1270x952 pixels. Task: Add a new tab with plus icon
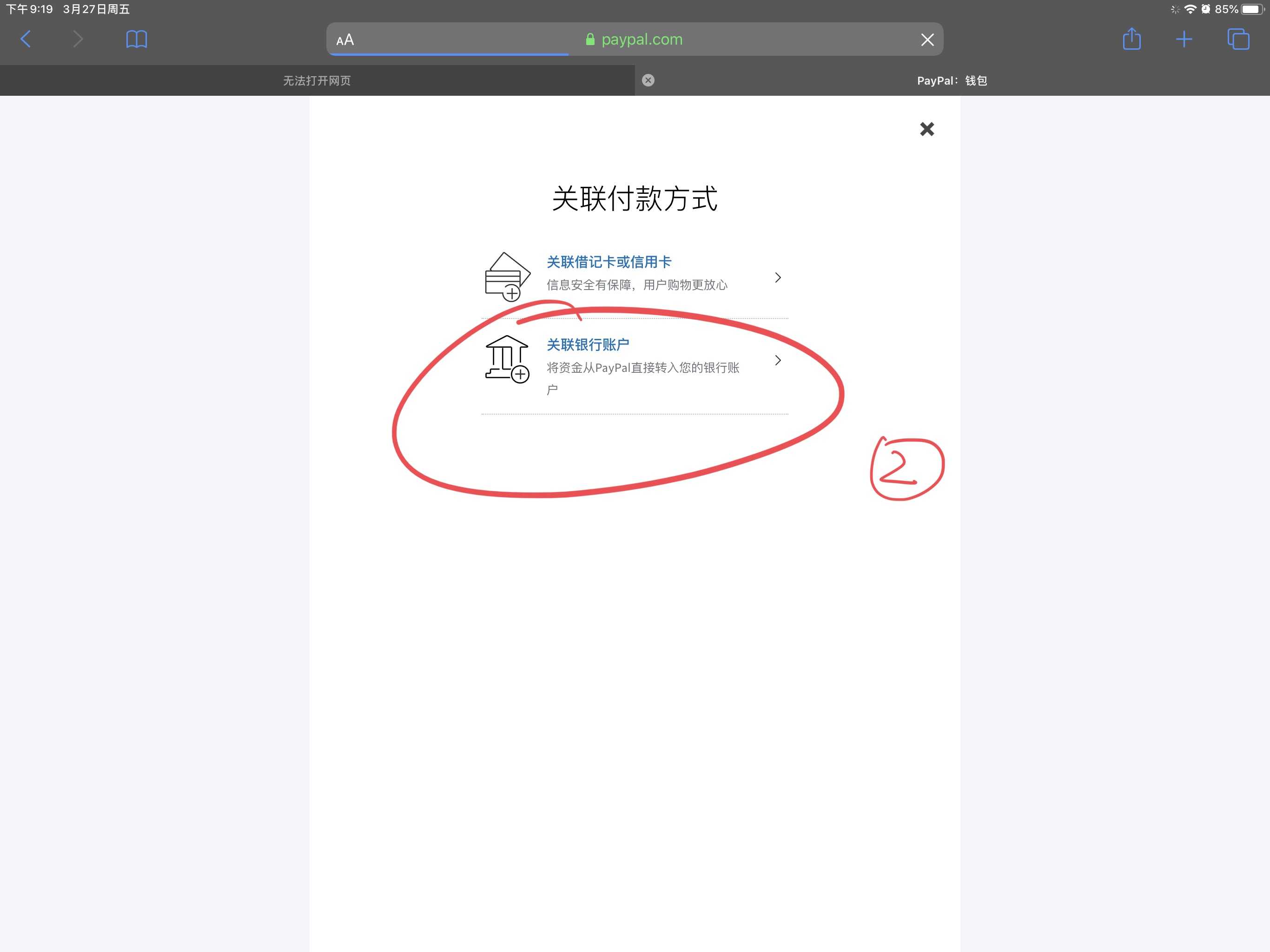coord(1184,39)
